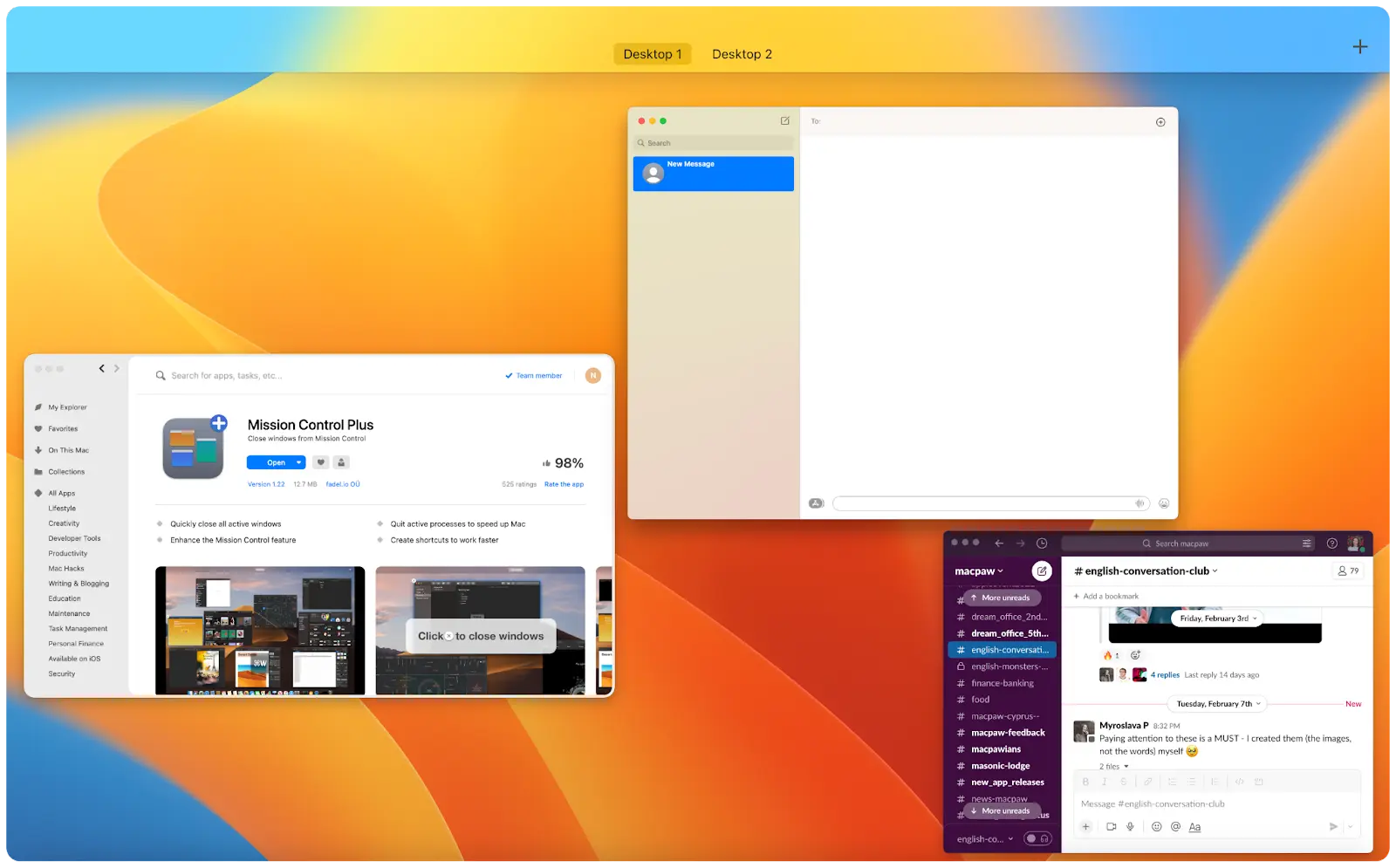
Task: Open Tuesday, February 7th date dropdown
Action: tap(1218, 704)
